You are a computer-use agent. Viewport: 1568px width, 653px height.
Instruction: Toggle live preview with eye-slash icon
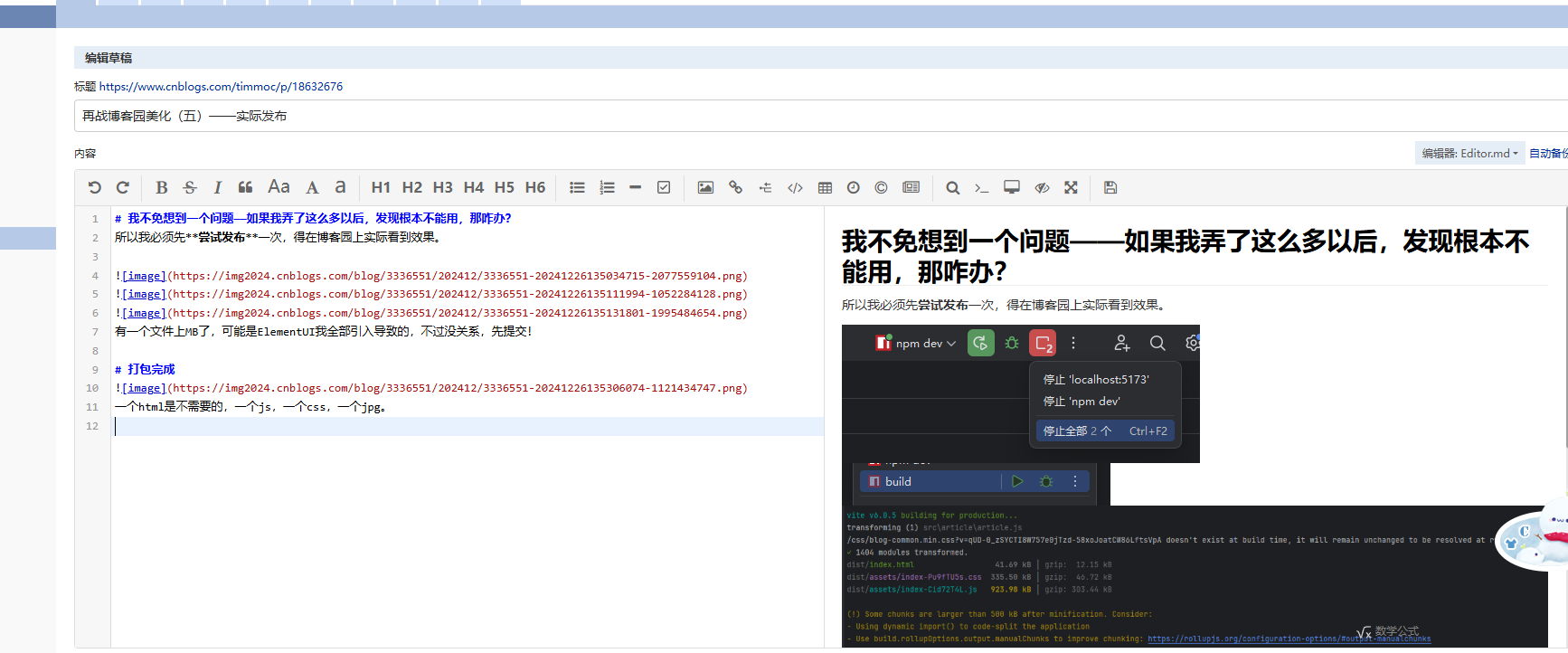coord(1042,187)
